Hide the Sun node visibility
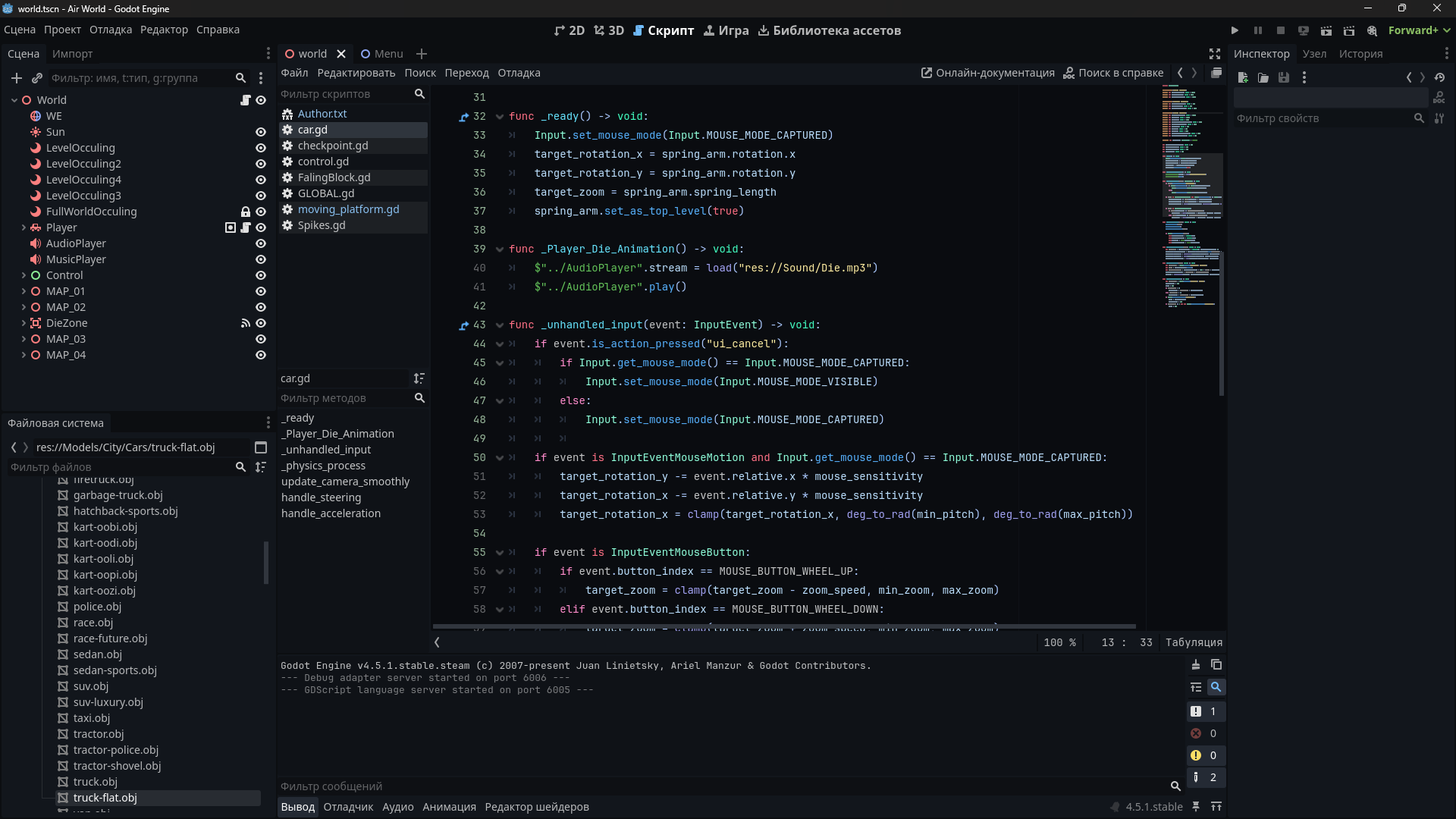 tap(261, 132)
